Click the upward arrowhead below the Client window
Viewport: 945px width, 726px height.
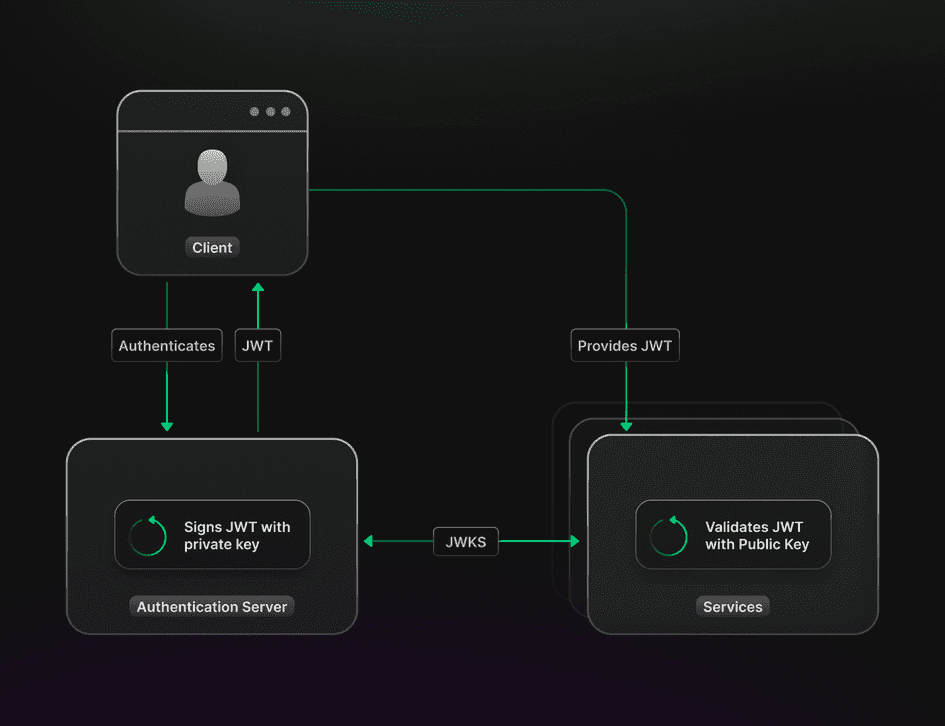coord(258,288)
